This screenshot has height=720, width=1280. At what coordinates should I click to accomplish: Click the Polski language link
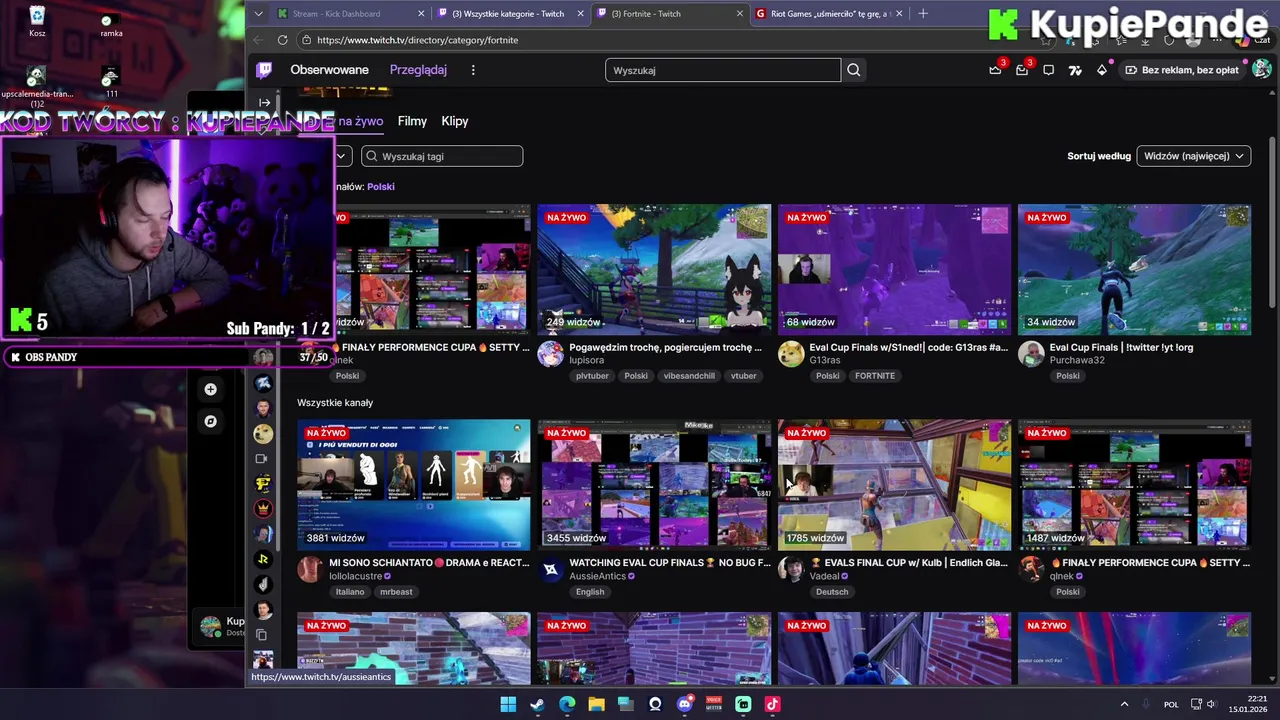coord(381,187)
